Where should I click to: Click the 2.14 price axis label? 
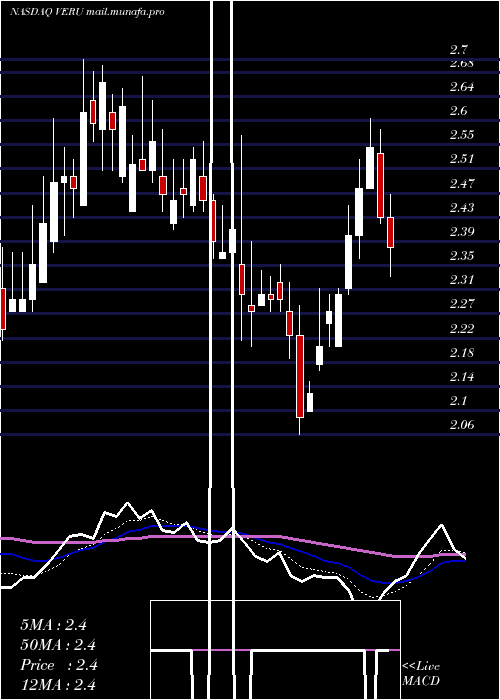(x=462, y=377)
